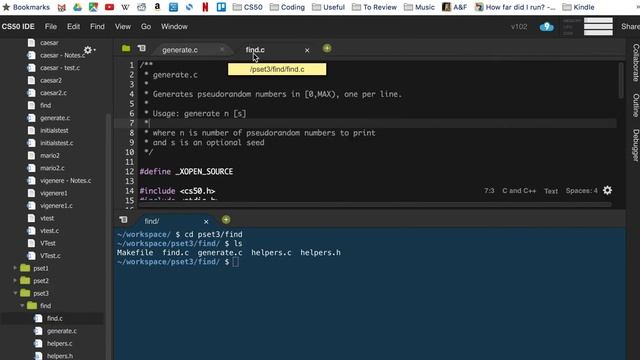Image resolution: width=640 pixels, height=360 pixels.
Task: Open the Netflix bookmark icon
Action: click(205, 7)
